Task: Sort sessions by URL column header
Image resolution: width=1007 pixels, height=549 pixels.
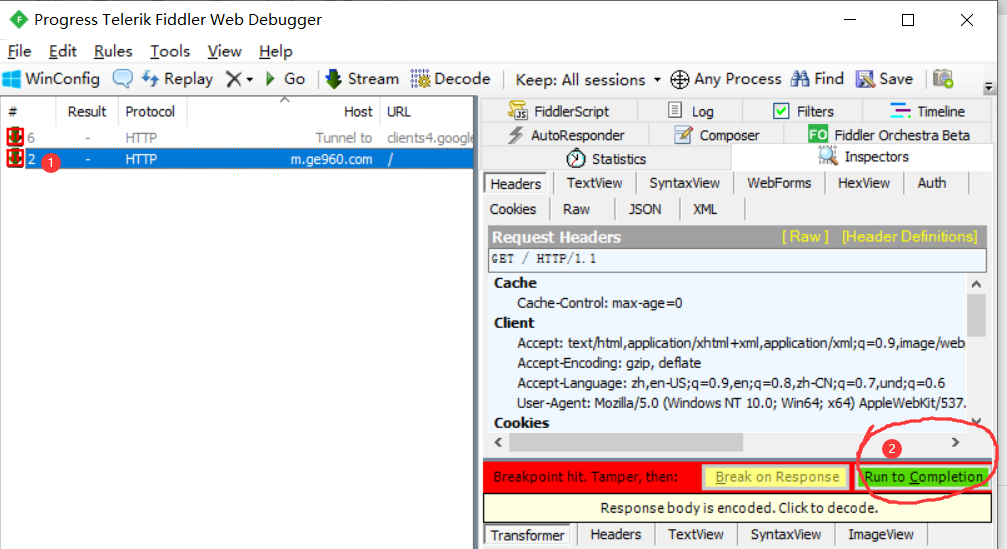Action: (x=426, y=112)
